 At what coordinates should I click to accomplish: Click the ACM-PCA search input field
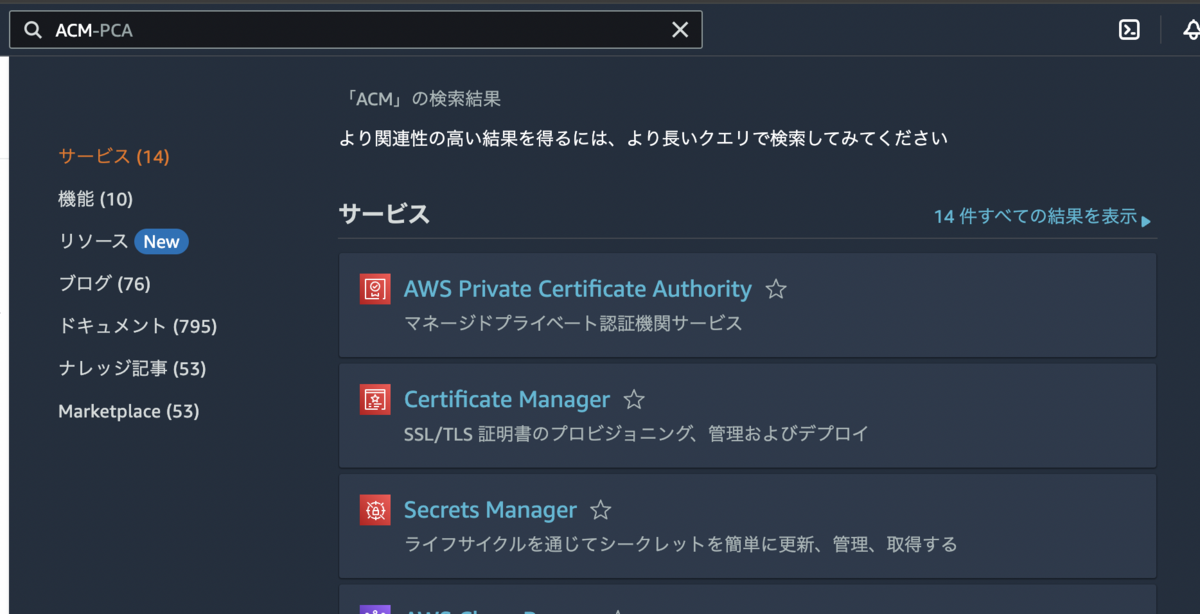point(355,30)
